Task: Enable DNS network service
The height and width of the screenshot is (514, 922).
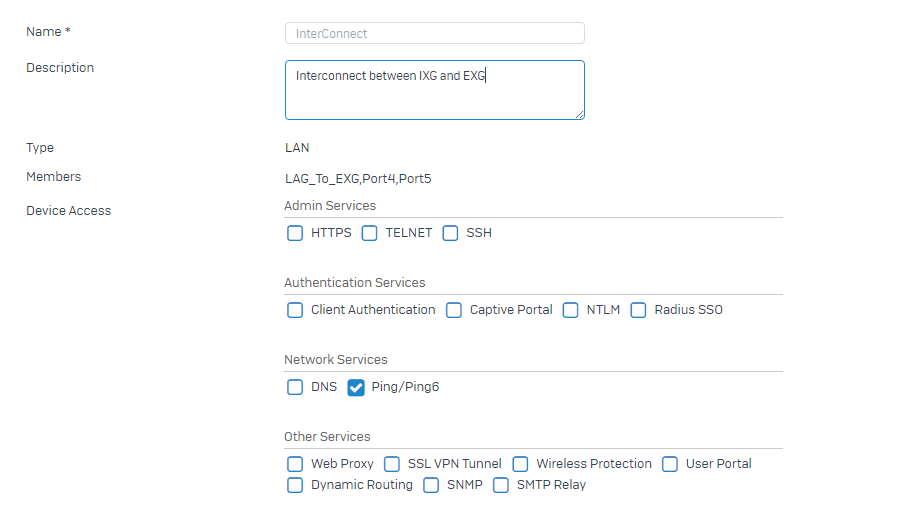Action: pyautogui.click(x=295, y=388)
